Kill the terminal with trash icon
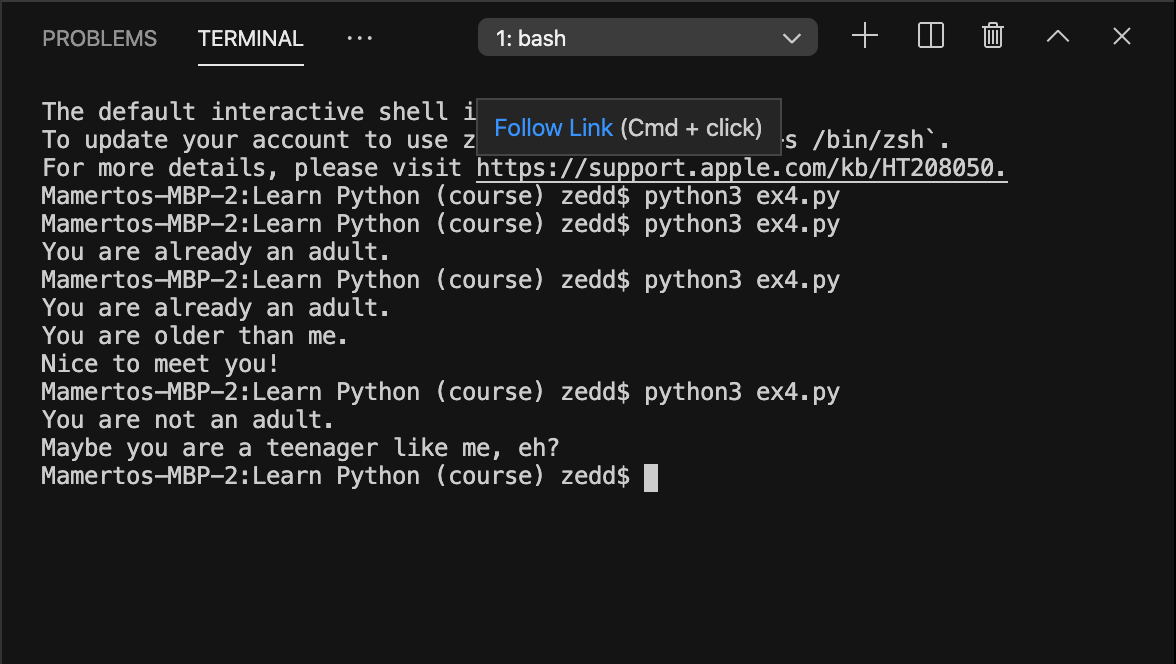Viewport: 1176px width, 664px height. coord(992,37)
